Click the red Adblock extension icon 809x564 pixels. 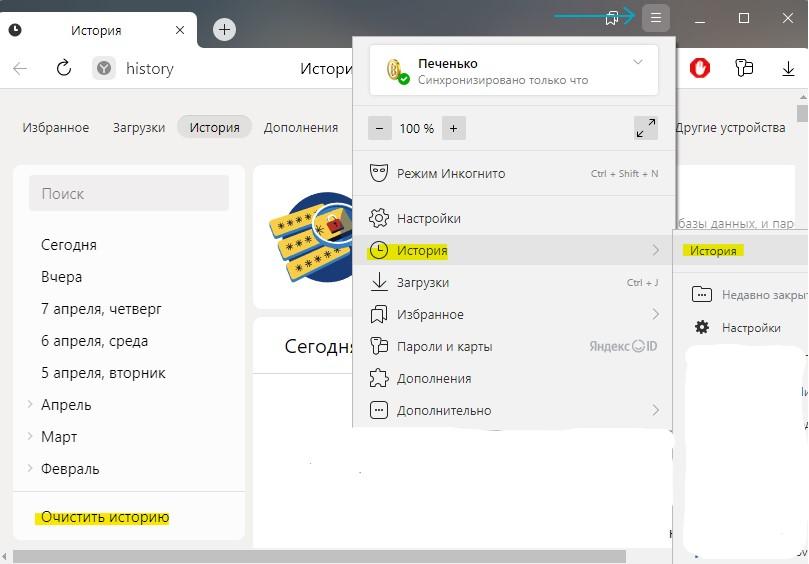pos(700,68)
